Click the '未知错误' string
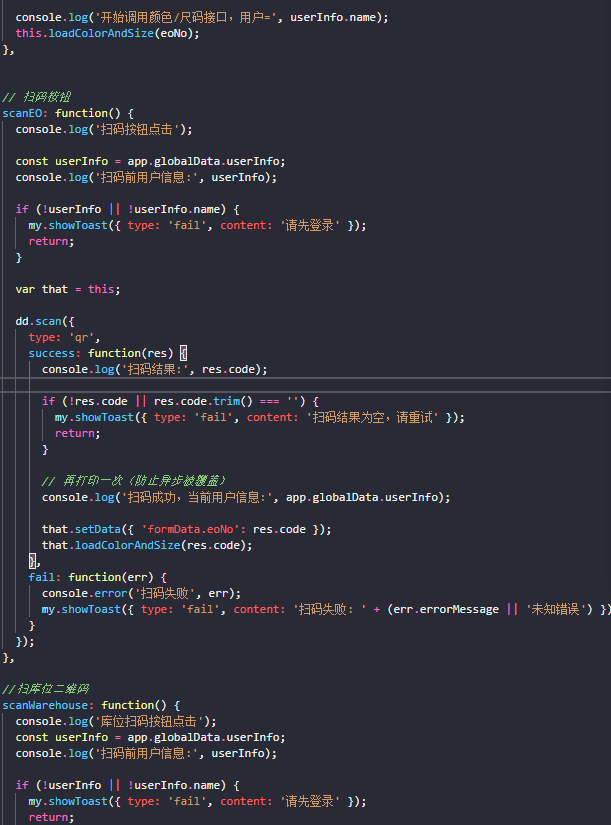This screenshot has width=611, height=825. pyautogui.click(x=555, y=609)
